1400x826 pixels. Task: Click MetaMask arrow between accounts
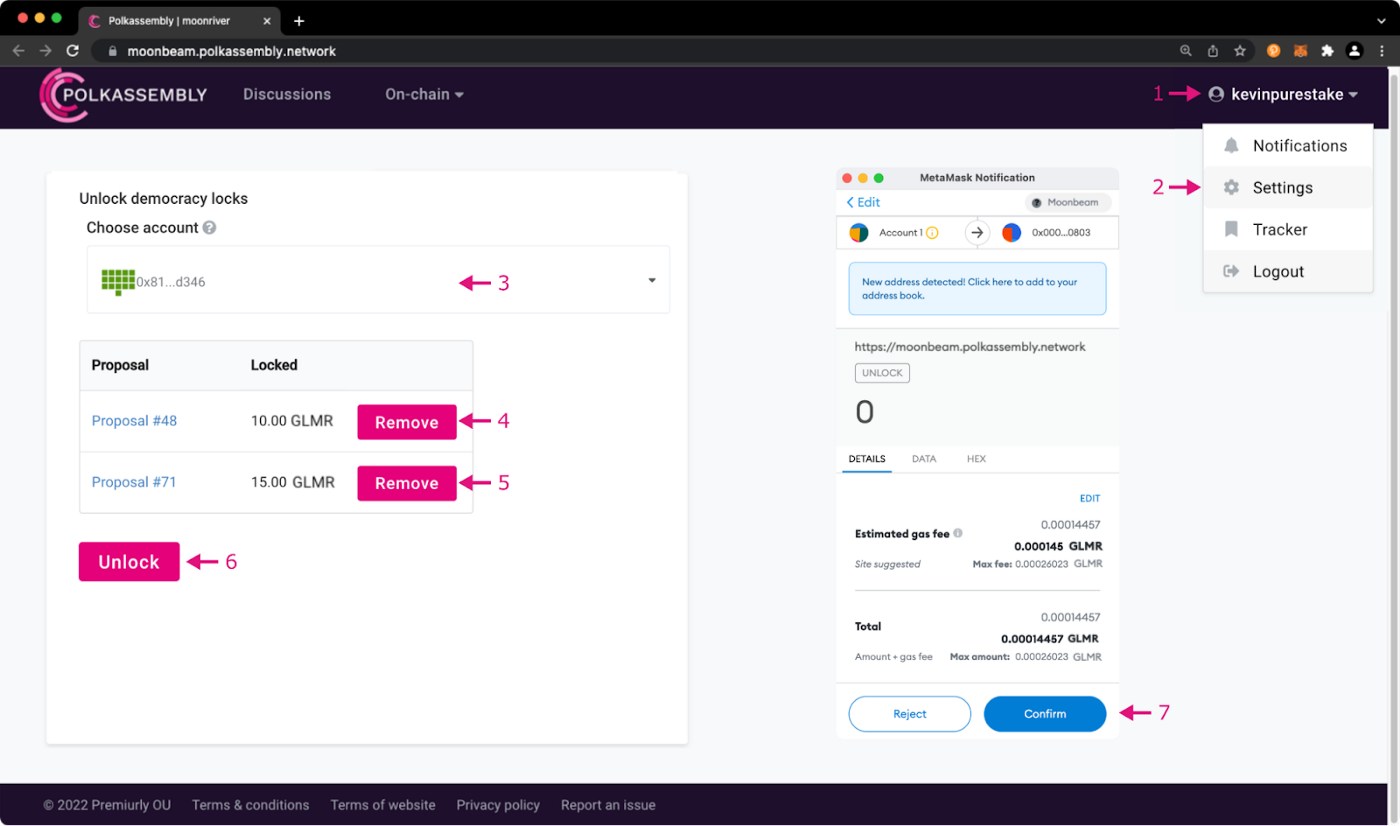pyautogui.click(x=977, y=233)
